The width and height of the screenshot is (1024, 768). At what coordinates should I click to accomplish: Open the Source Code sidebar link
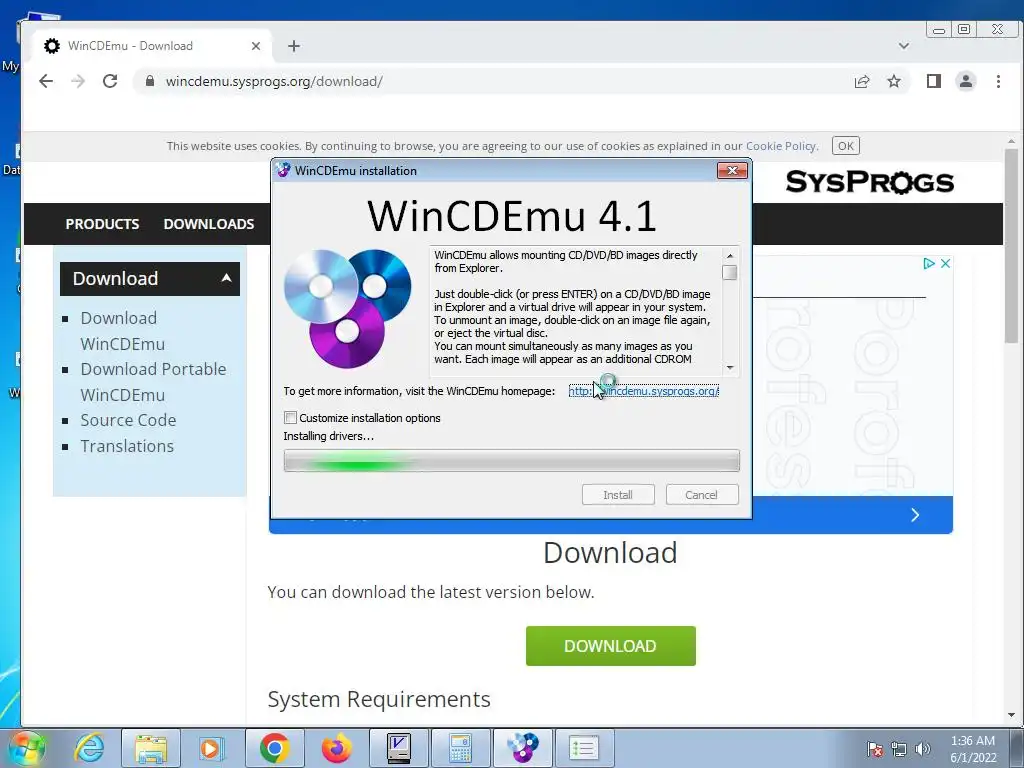click(128, 420)
